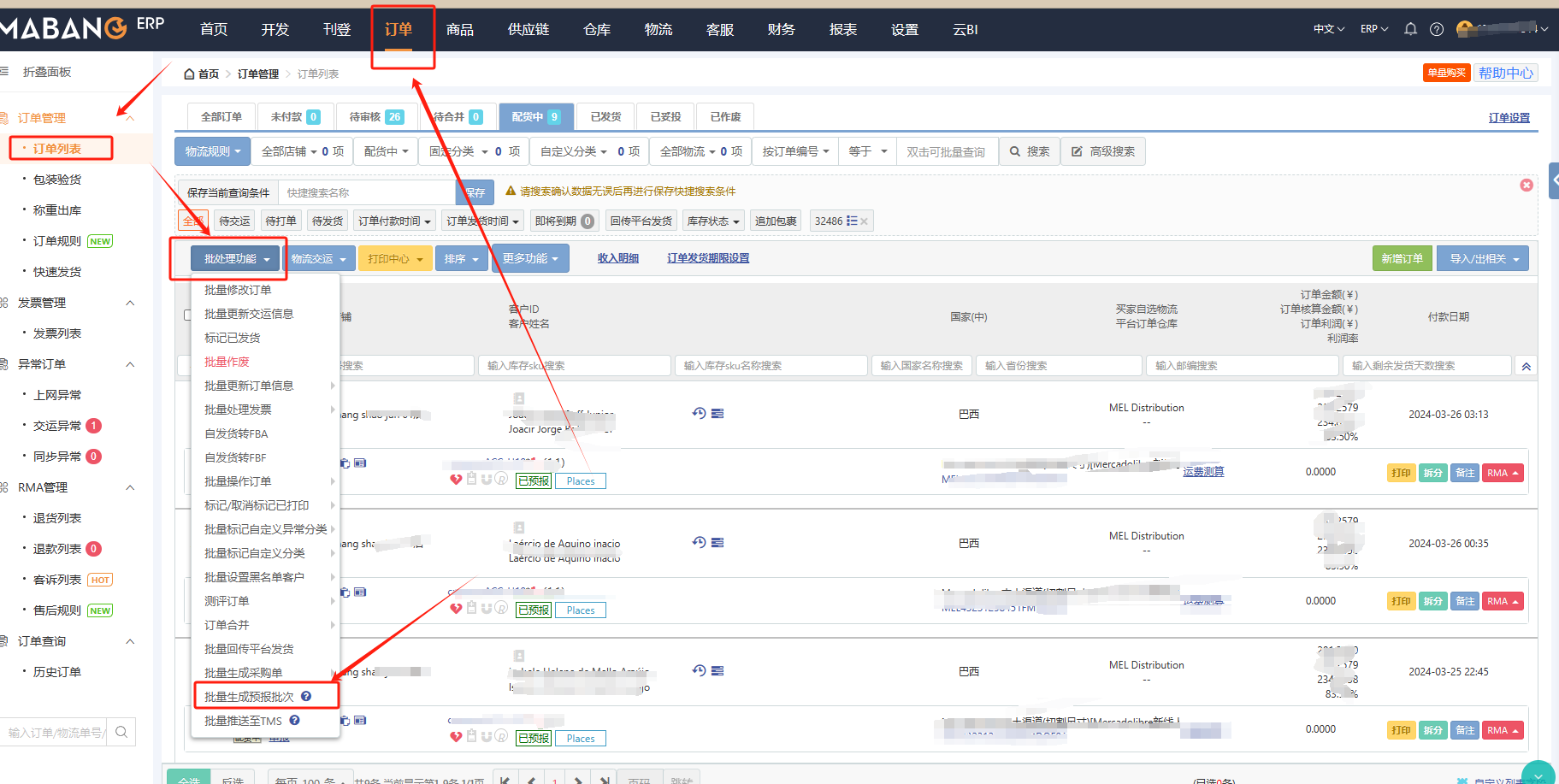Click the green 新增订单 button

pyautogui.click(x=1402, y=258)
